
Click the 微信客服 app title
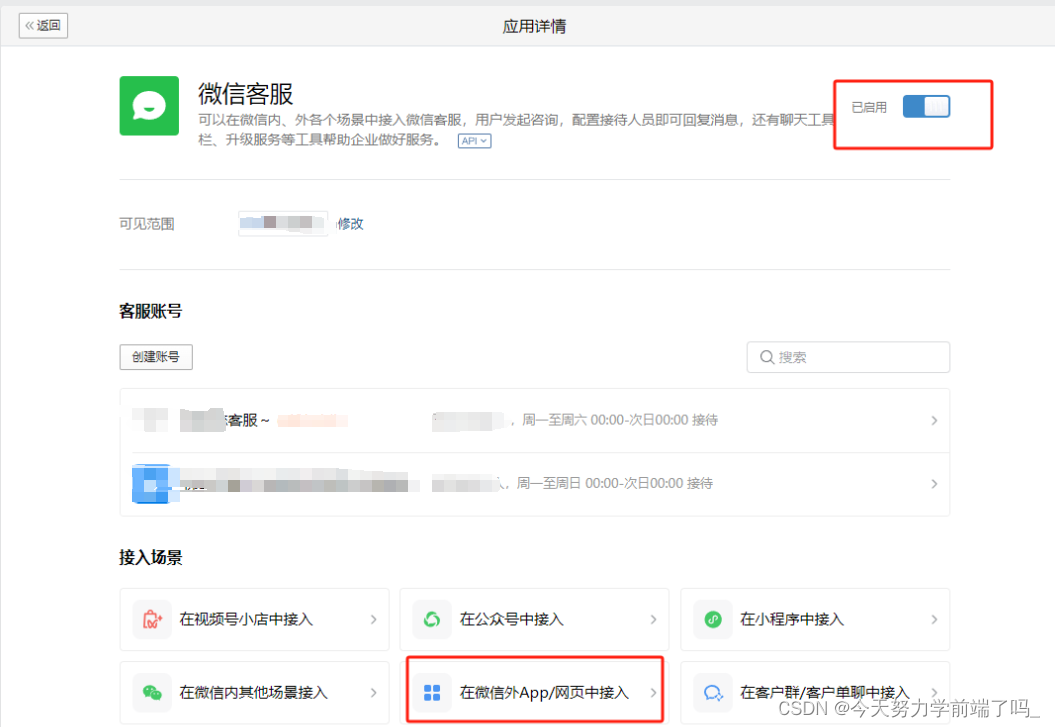(246, 94)
